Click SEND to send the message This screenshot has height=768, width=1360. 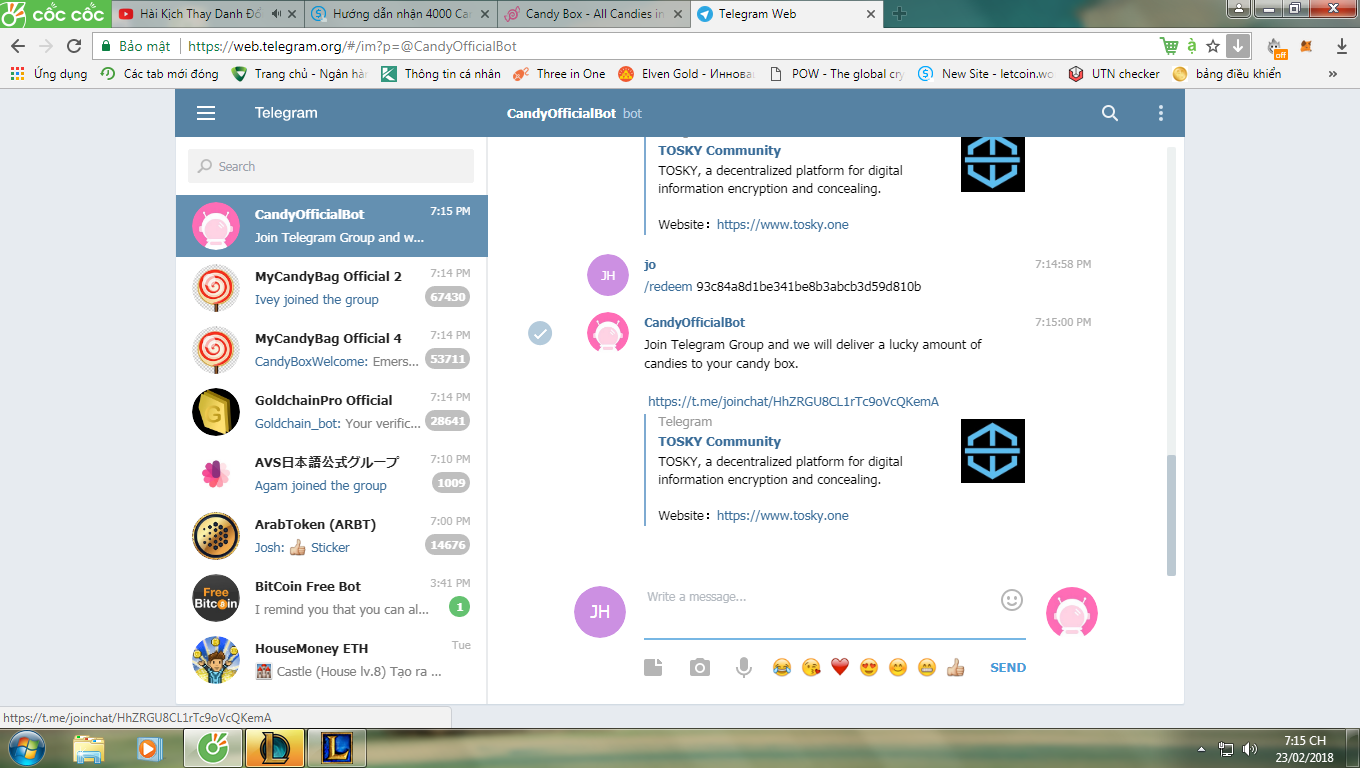tap(1008, 667)
